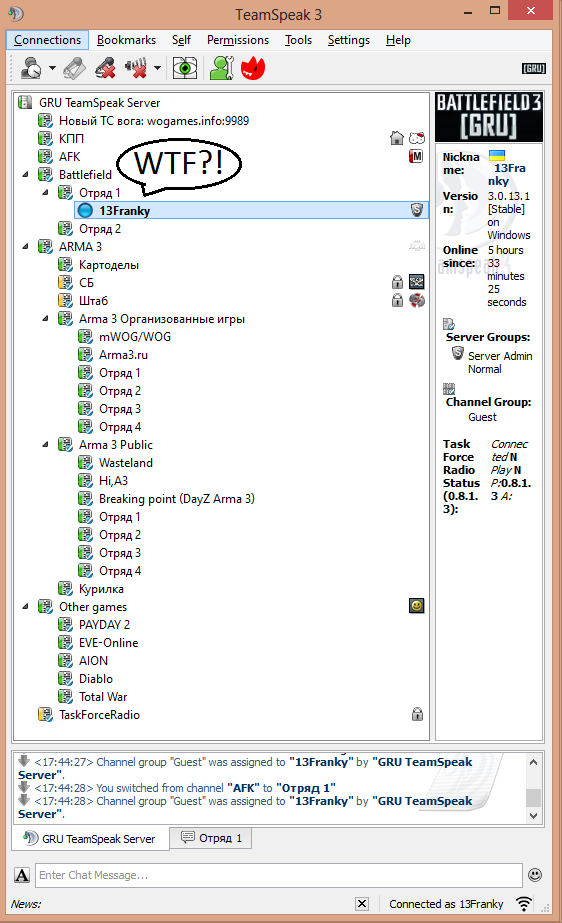Toggle the mute microphone icon
562x923 pixels.
point(106,68)
